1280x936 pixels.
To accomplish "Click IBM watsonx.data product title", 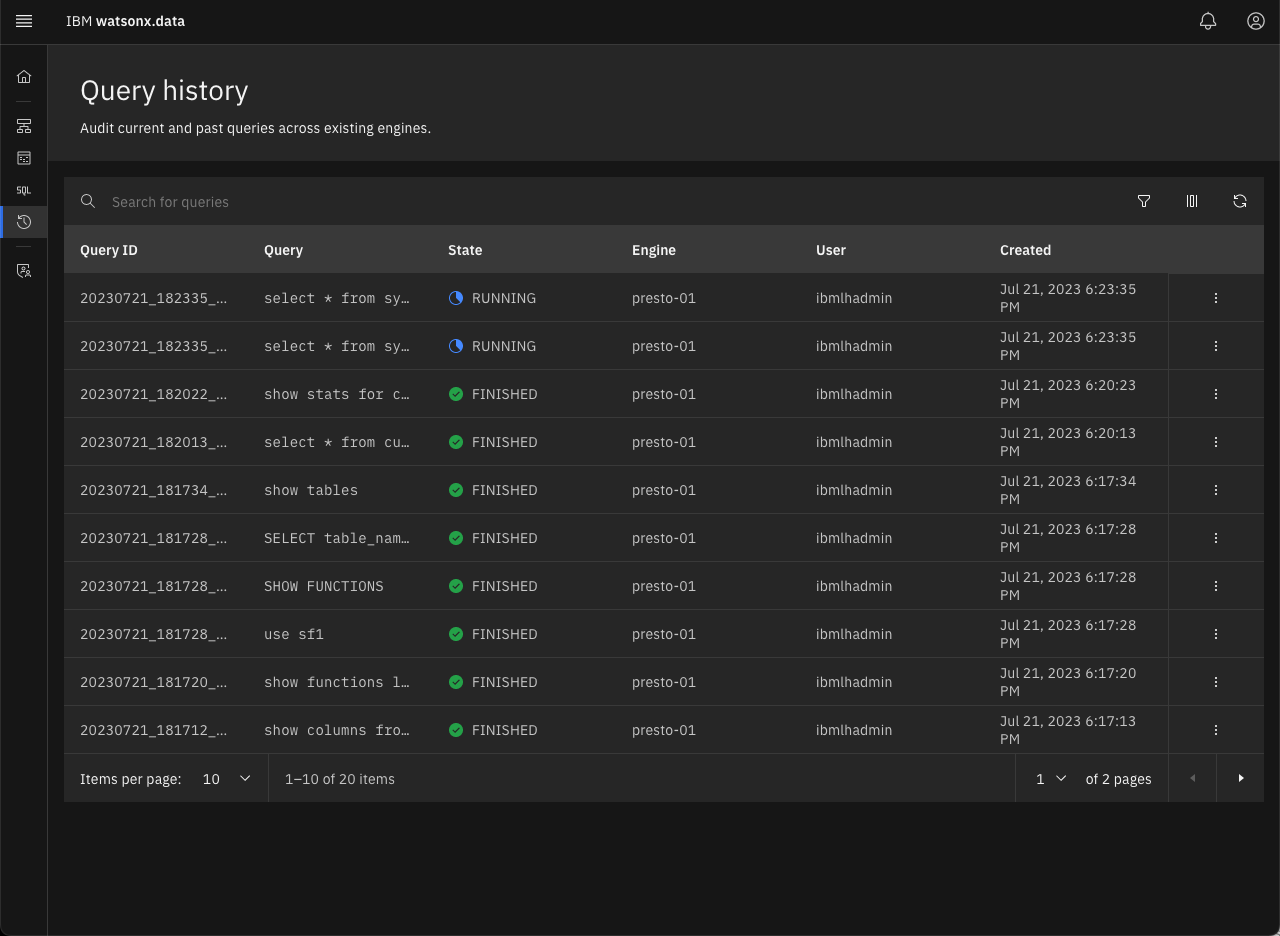I will [125, 21].
